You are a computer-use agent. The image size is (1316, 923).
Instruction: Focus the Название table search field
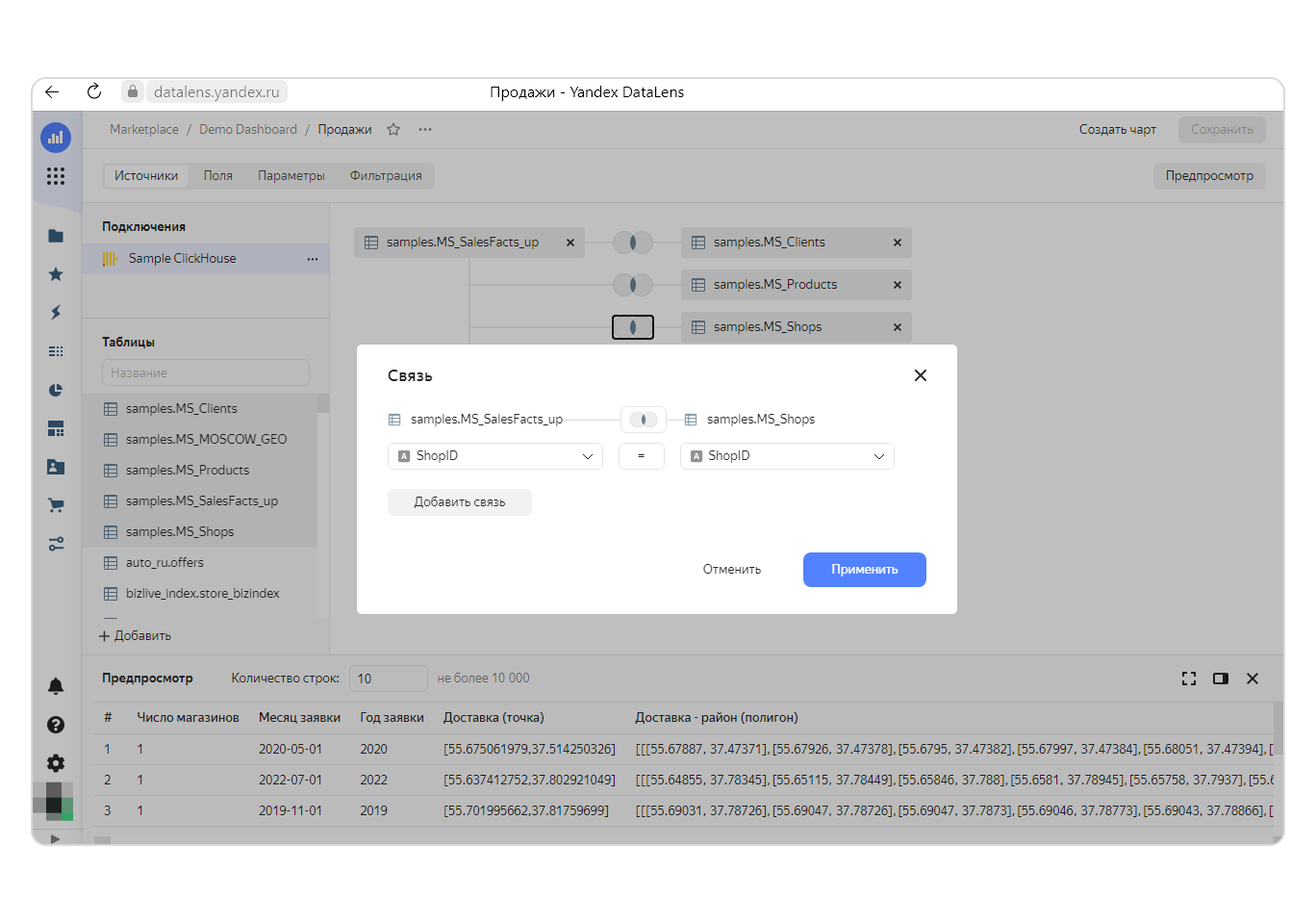click(x=206, y=373)
